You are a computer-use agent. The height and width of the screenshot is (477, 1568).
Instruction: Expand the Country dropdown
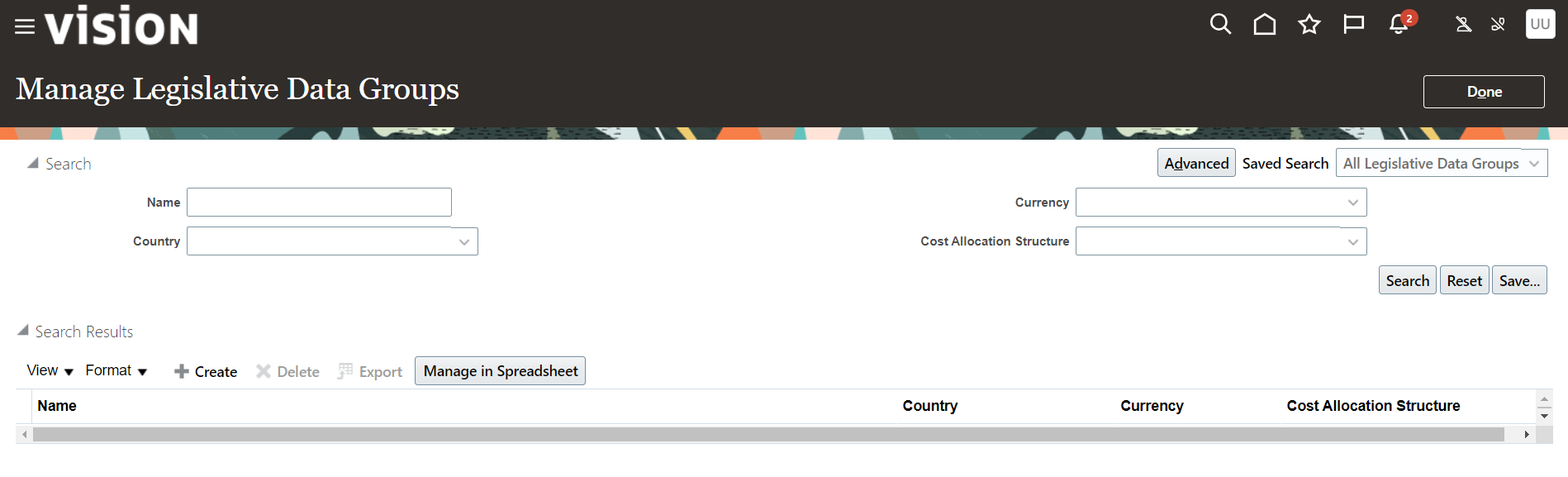[x=463, y=241]
